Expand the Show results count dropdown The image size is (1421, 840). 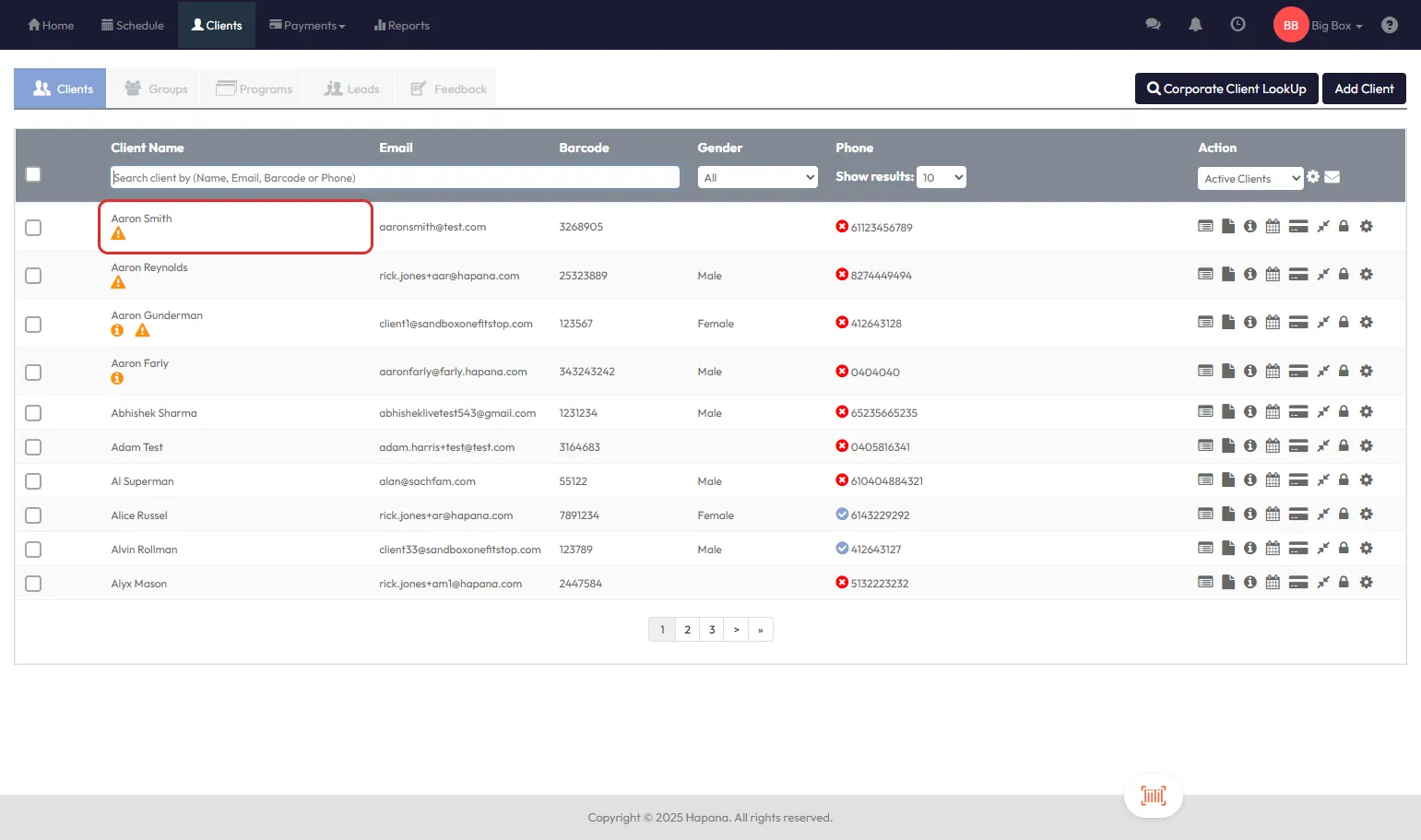(x=941, y=177)
